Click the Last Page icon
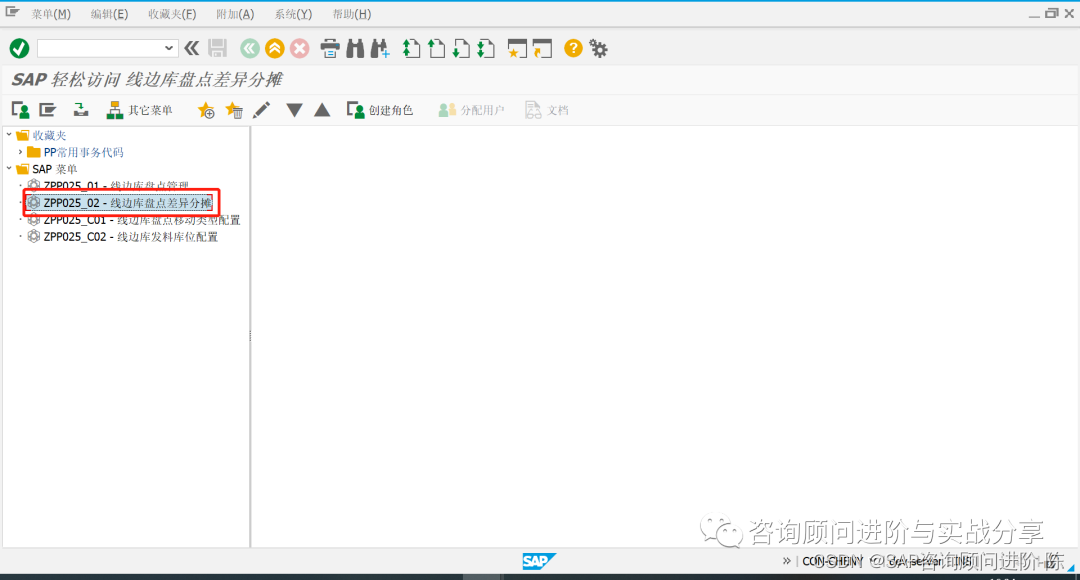1080x580 pixels. (x=486, y=48)
